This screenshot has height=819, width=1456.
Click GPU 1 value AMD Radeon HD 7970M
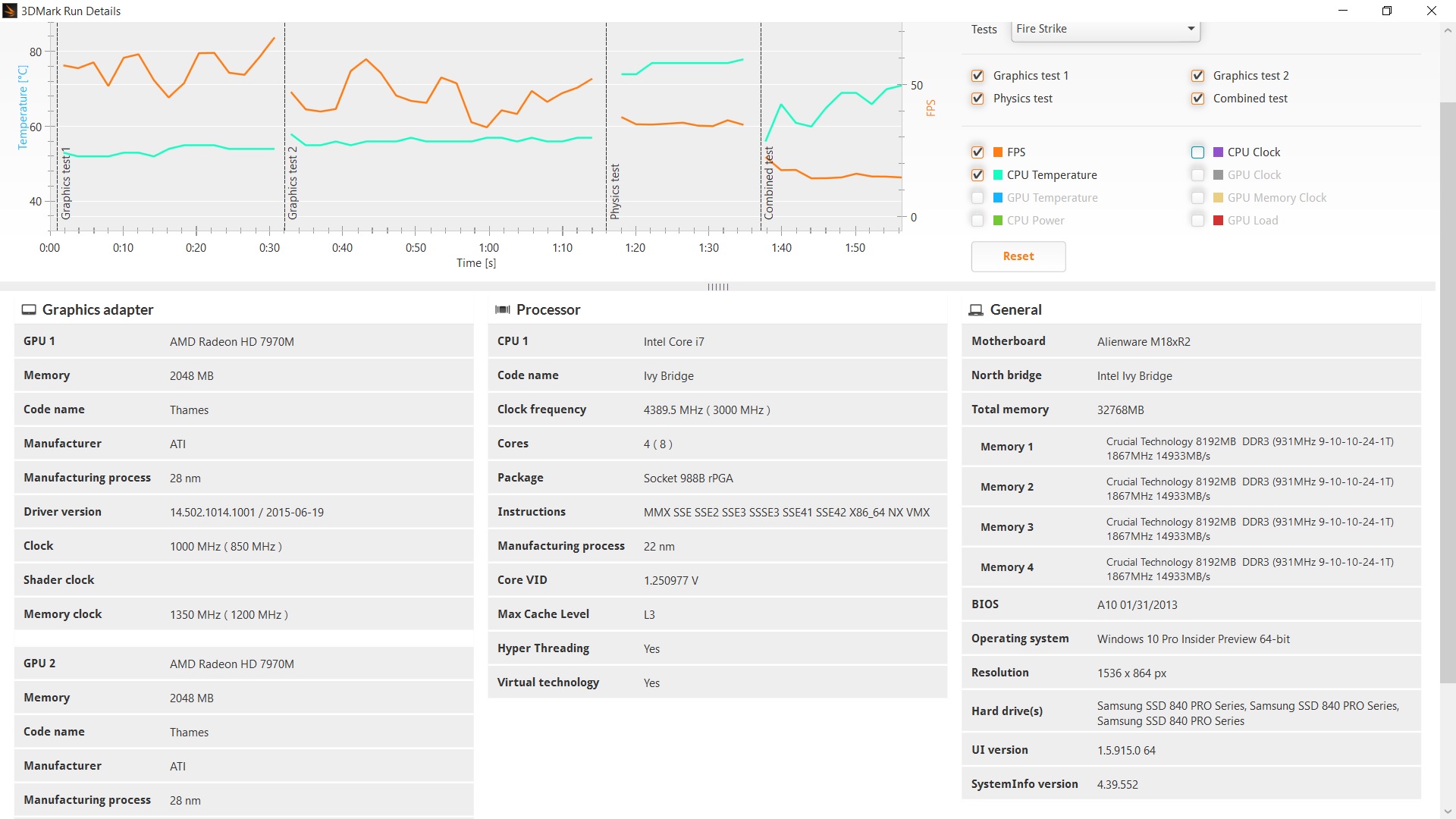(232, 342)
